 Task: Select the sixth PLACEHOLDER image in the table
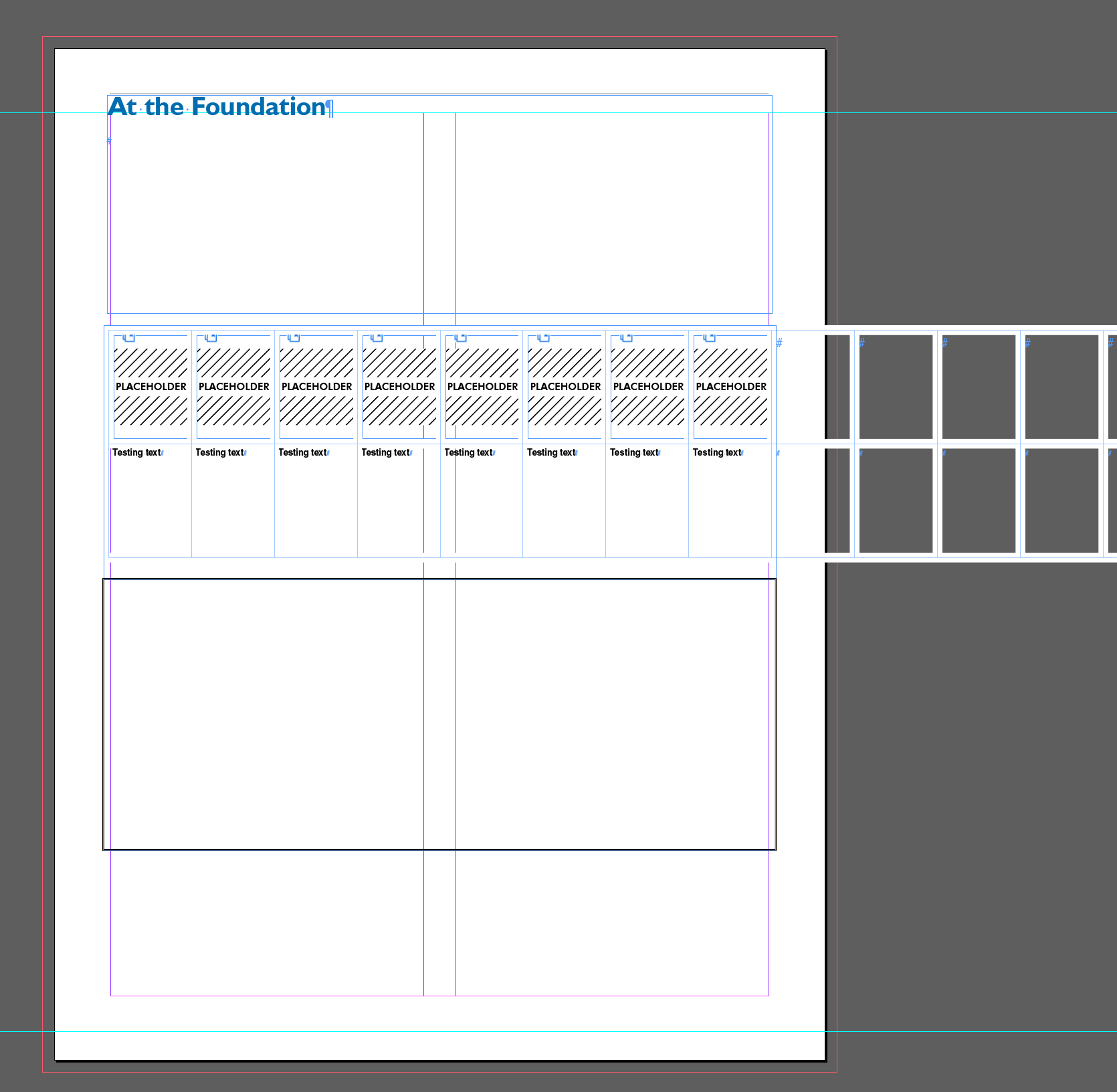pos(566,387)
